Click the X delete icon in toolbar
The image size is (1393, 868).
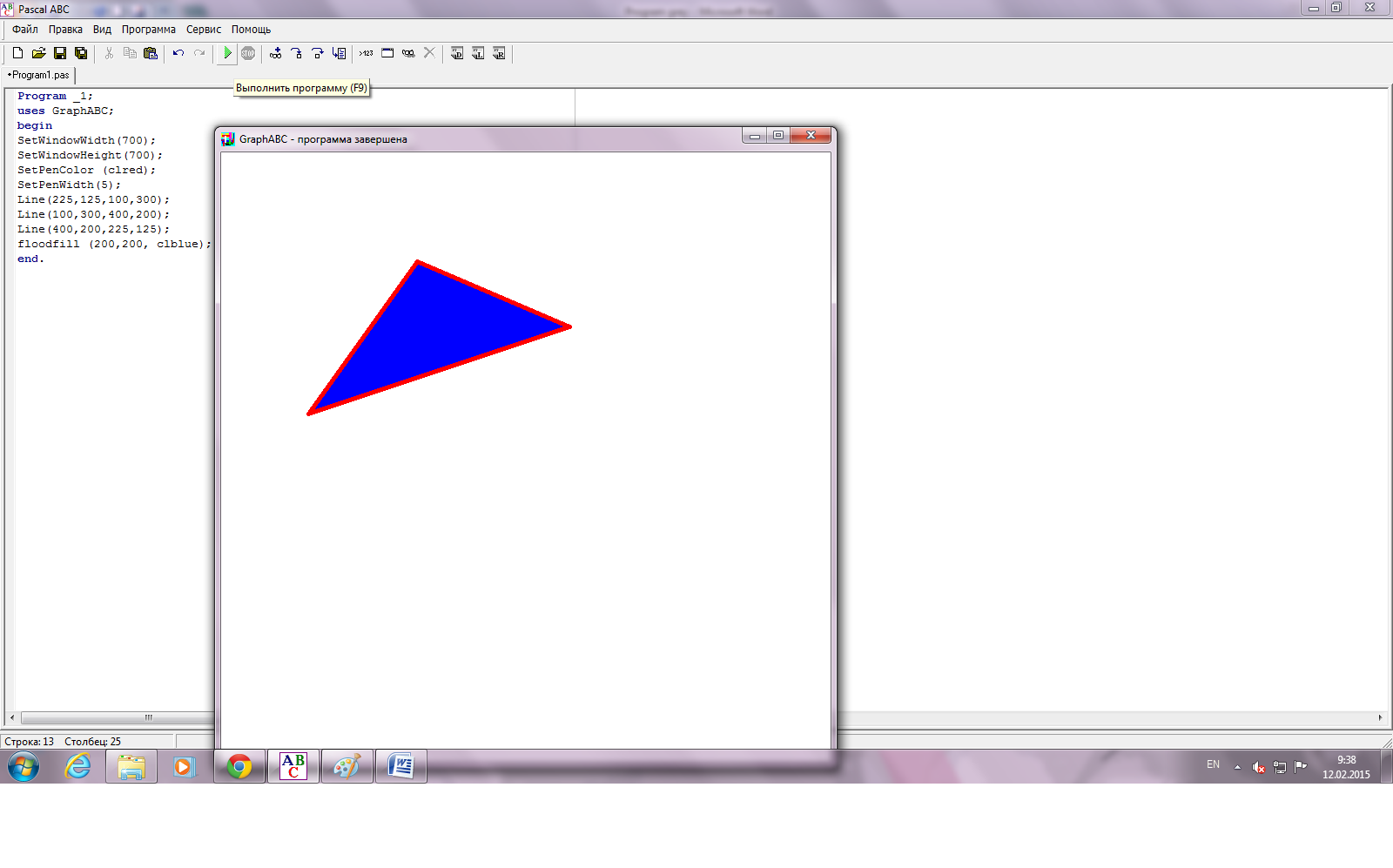click(x=429, y=53)
